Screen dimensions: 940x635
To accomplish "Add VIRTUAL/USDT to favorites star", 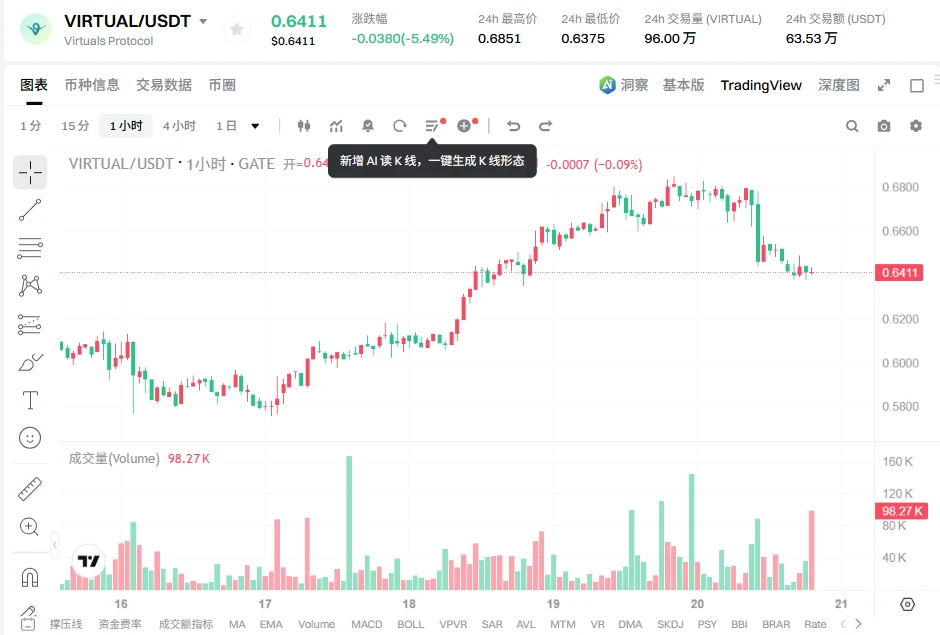I will click(x=237, y=29).
